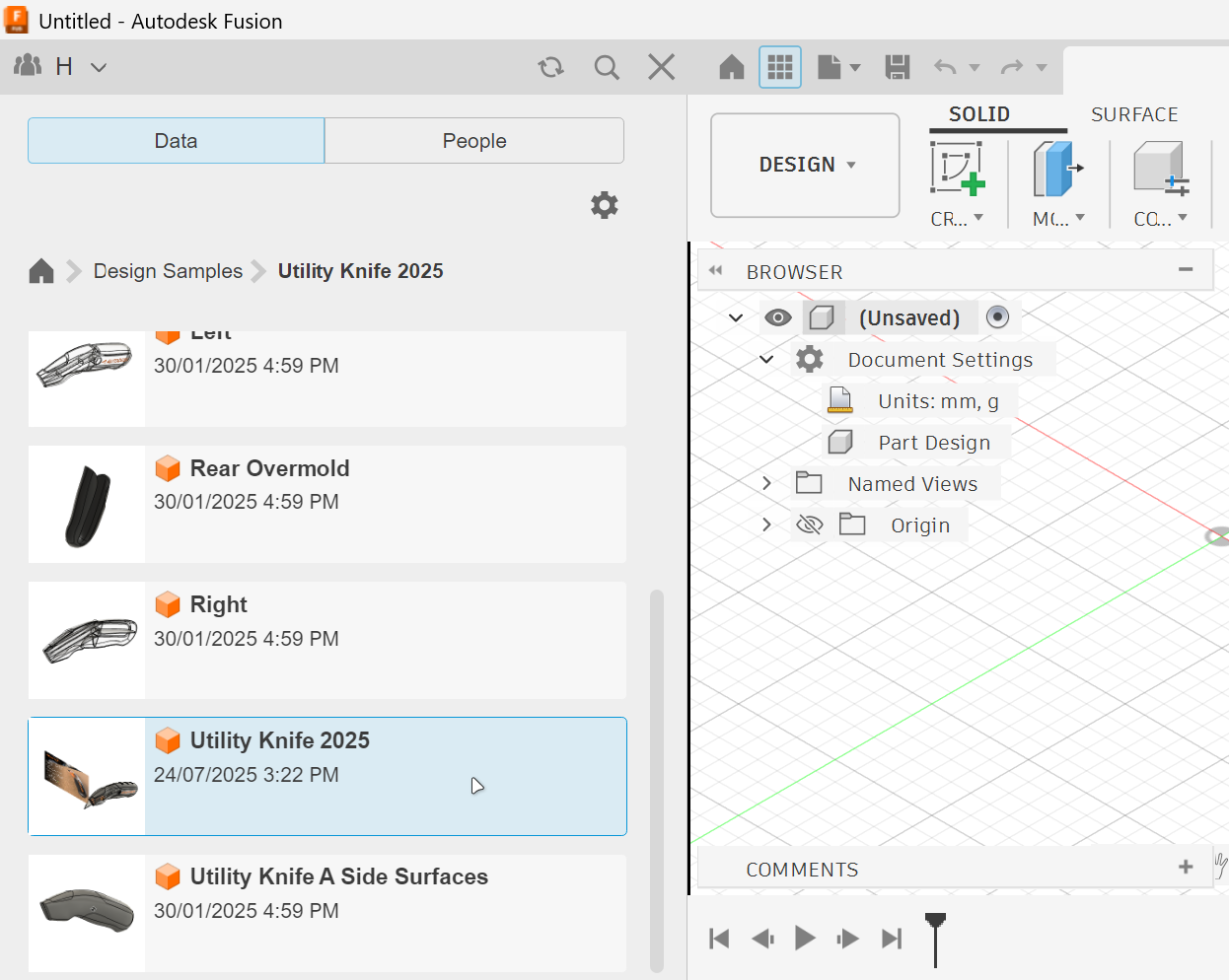1229x980 pixels.
Task: Click the data panel vertical scrollbar
Action: point(657,781)
